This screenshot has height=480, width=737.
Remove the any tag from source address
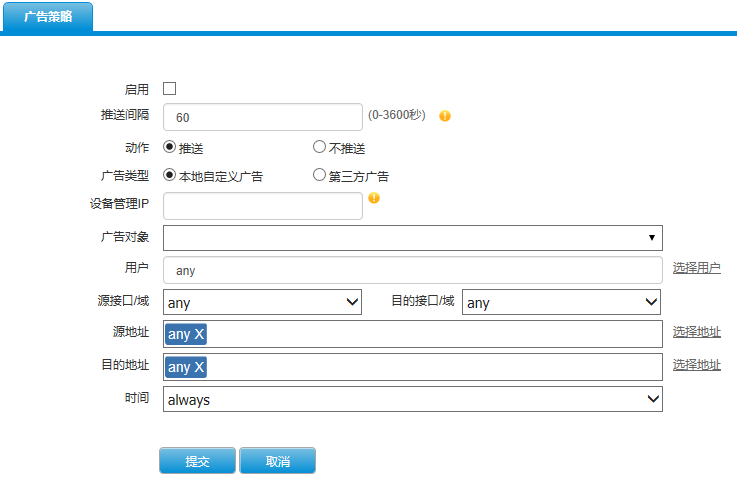pos(199,334)
